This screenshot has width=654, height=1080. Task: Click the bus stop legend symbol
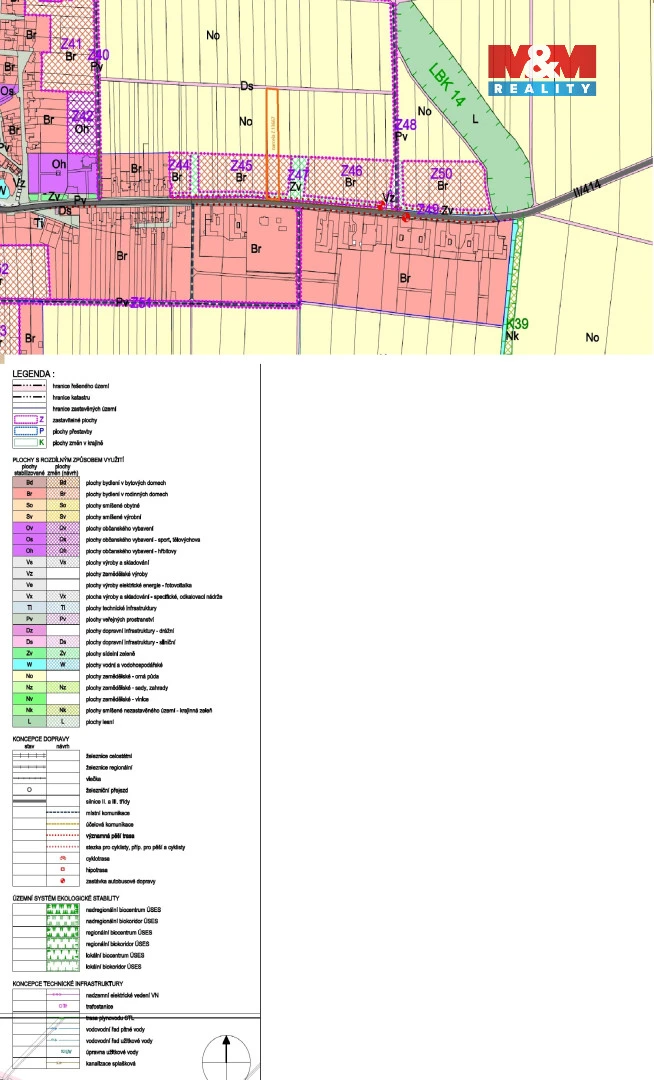pyautogui.click(x=63, y=882)
